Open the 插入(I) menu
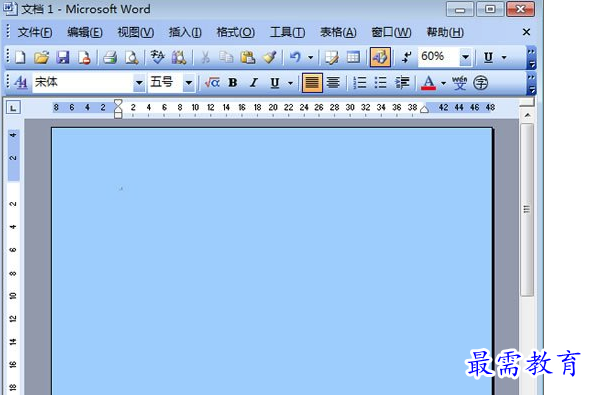The height and width of the screenshot is (395, 589). pyautogui.click(x=185, y=32)
